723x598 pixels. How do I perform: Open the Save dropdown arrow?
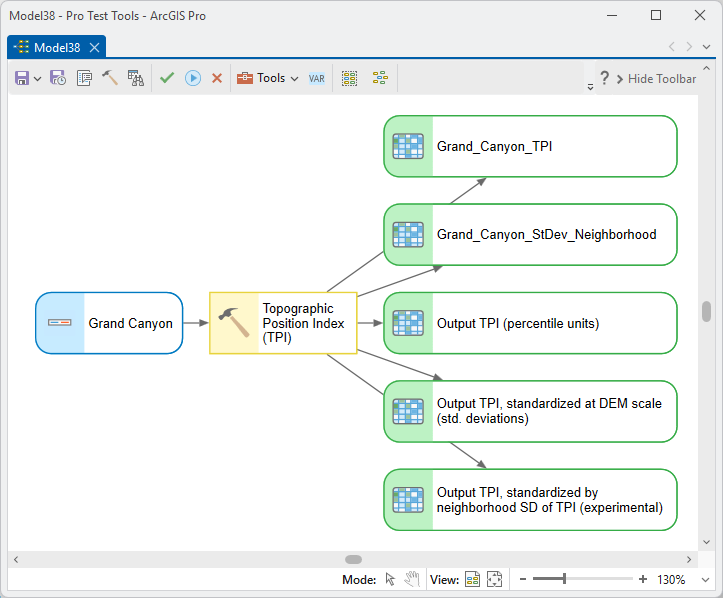coord(38,79)
